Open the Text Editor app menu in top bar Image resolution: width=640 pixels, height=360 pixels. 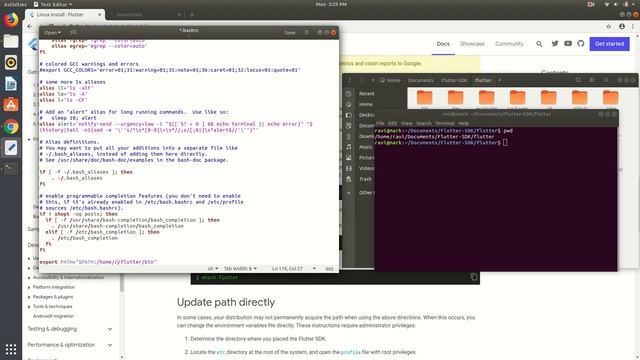click(x=53, y=4)
